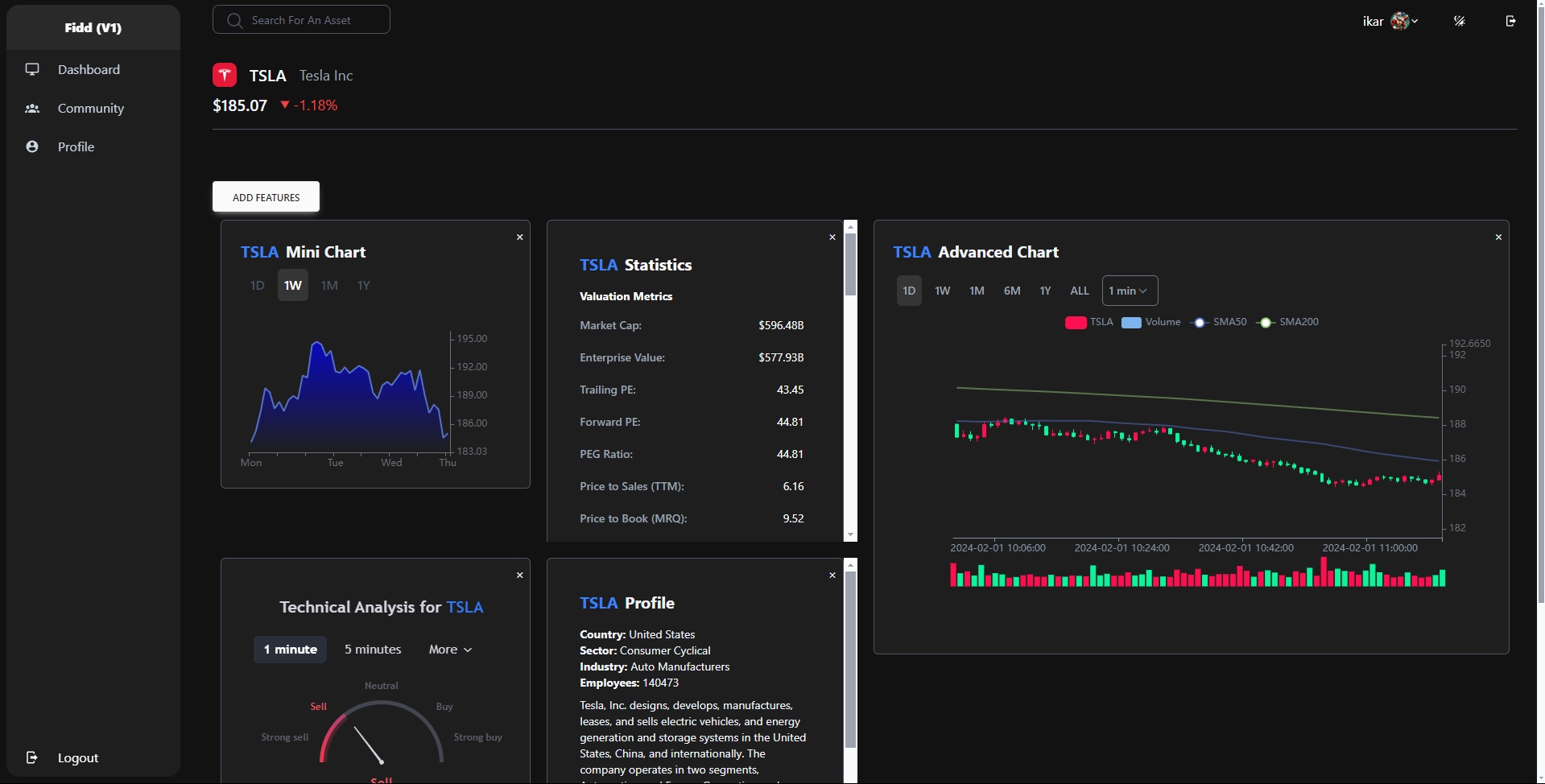Close the Technical Analysis widget
The width and height of the screenshot is (1545, 784).
(x=520, y=575)
